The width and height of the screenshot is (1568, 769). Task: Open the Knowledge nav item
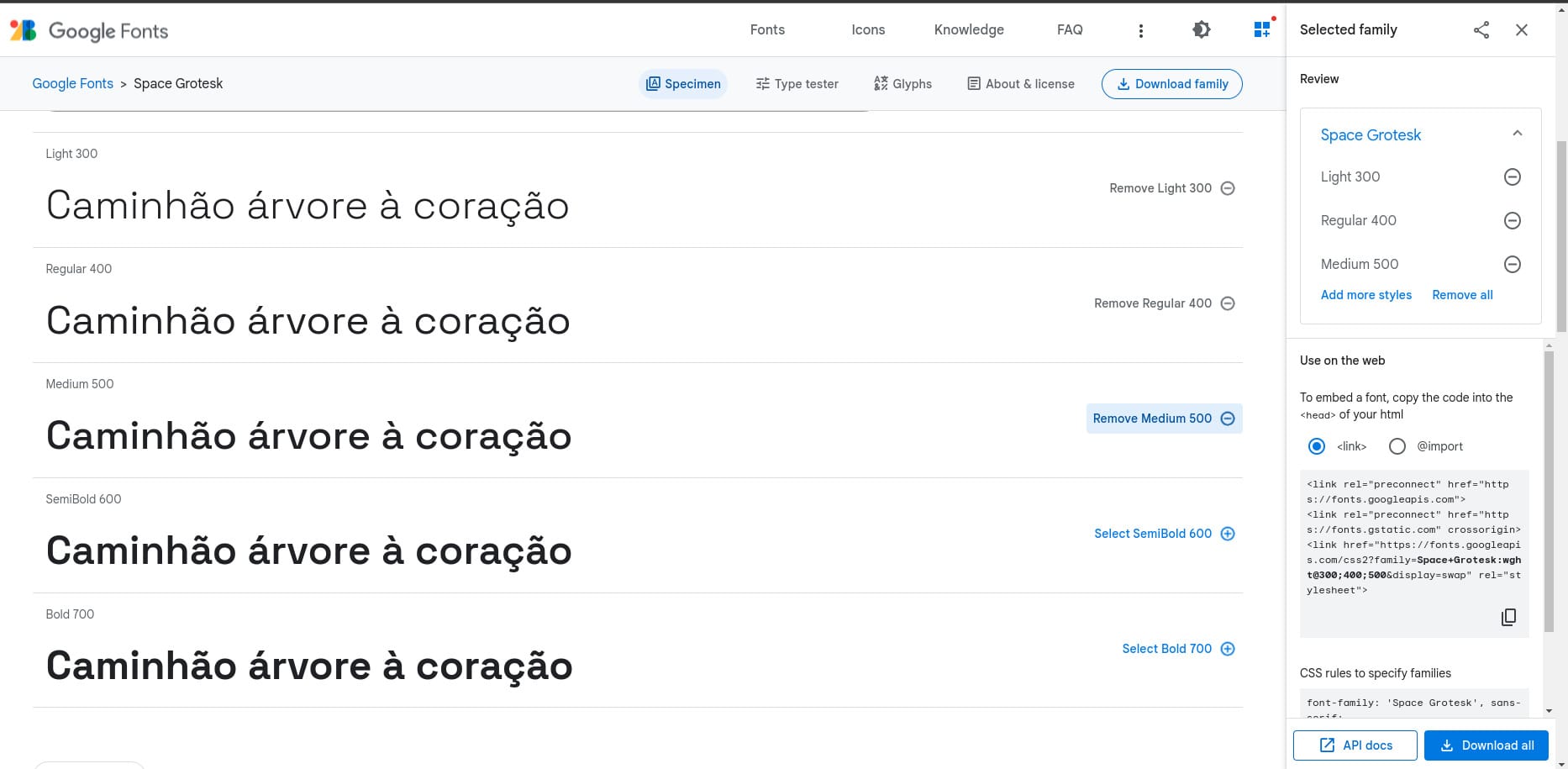pos(969,29)
